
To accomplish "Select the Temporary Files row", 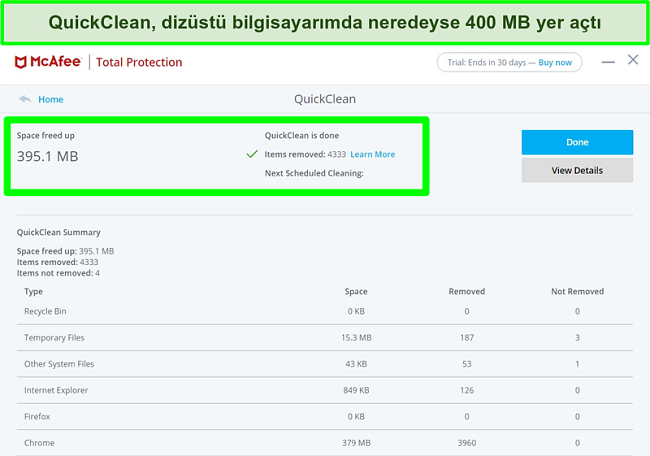I will pyautogui.click(x=325, y=337).
